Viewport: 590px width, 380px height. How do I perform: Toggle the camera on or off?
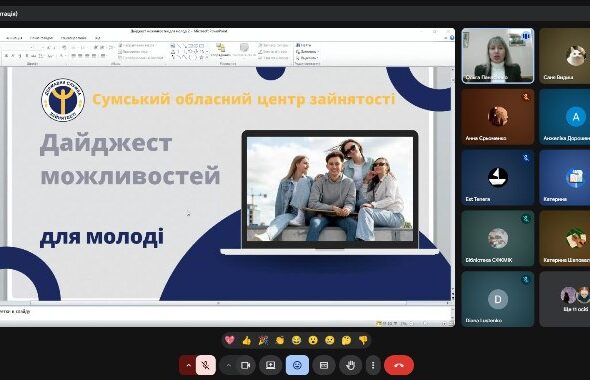[x=246, y=365]
